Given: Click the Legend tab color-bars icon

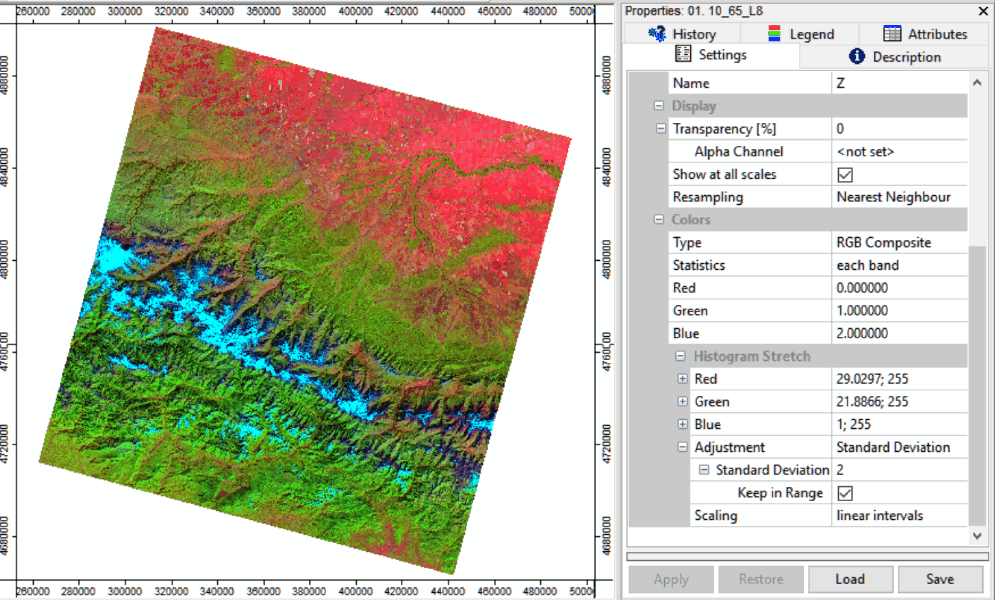Looking at the screenshot, I should click(775, 34).
